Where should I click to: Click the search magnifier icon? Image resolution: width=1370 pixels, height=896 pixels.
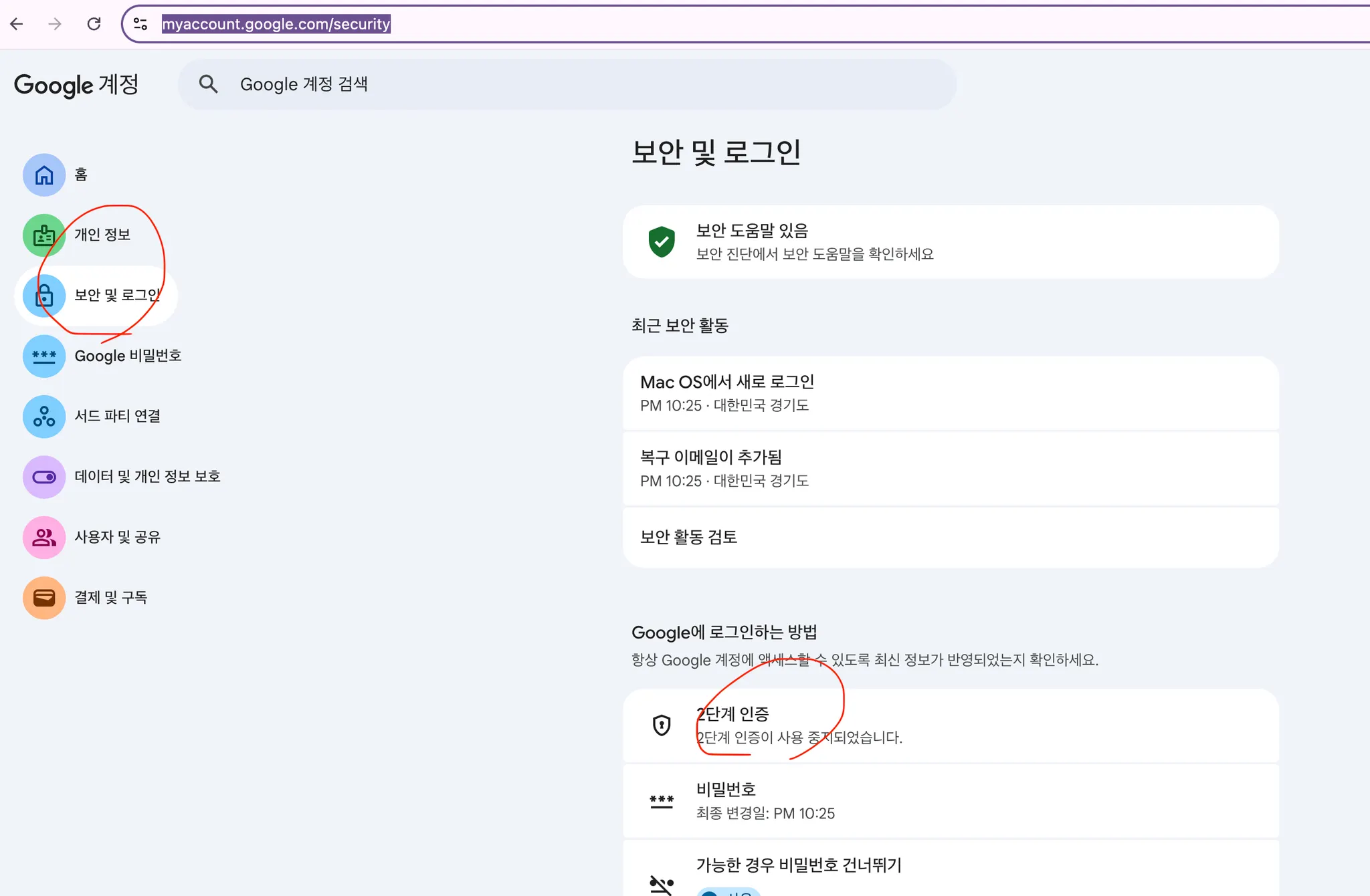209,84
